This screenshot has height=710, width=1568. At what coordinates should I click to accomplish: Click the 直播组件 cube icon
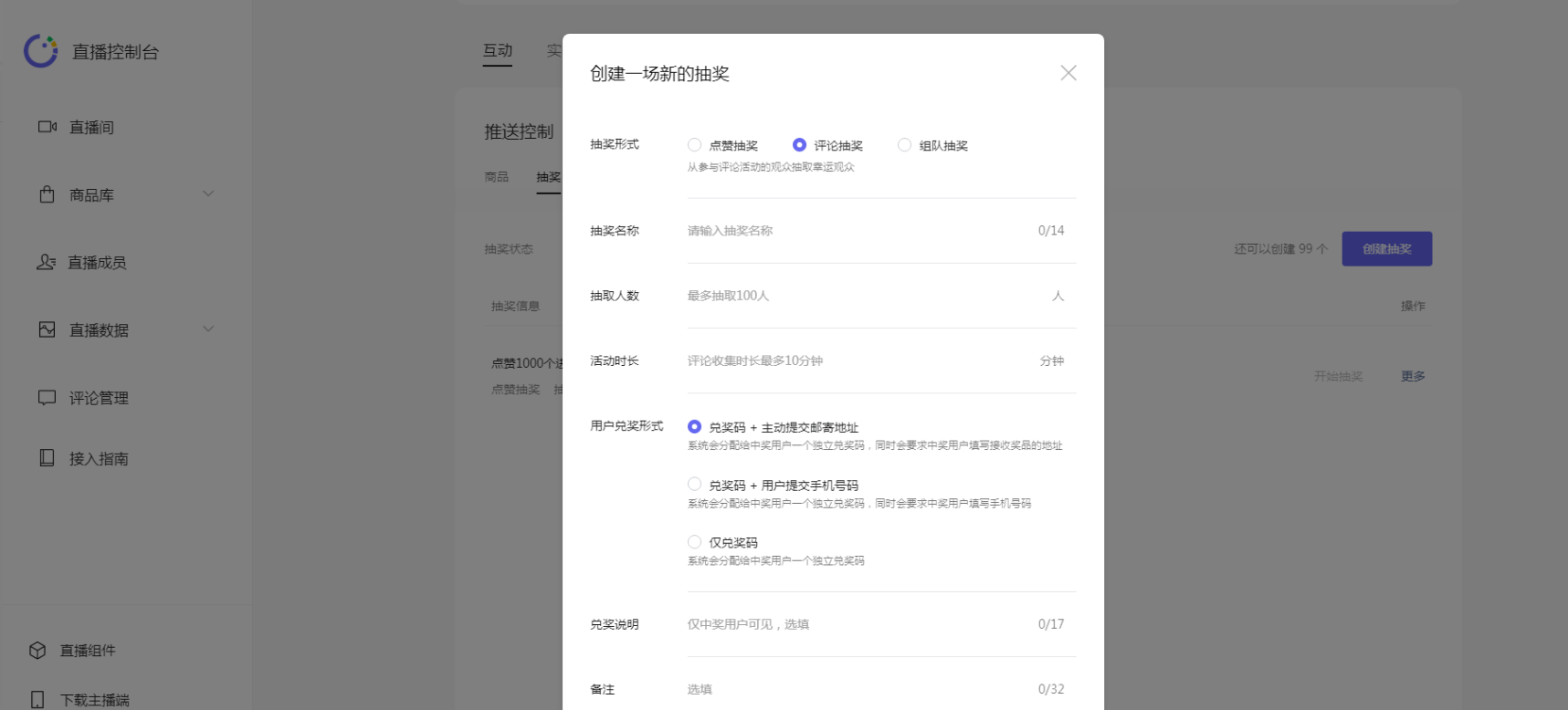(x=37, y=651)
